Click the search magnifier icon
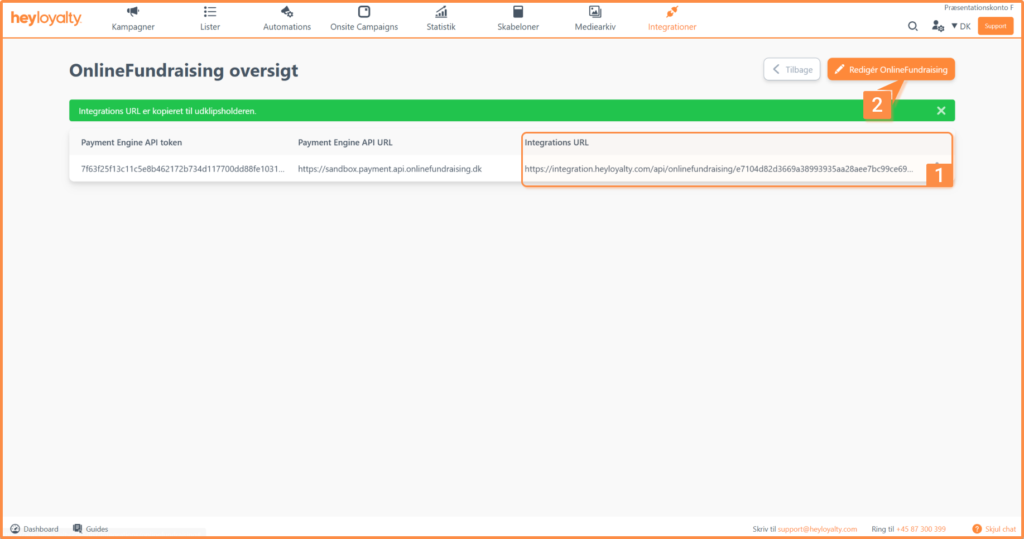 point(913,26)
